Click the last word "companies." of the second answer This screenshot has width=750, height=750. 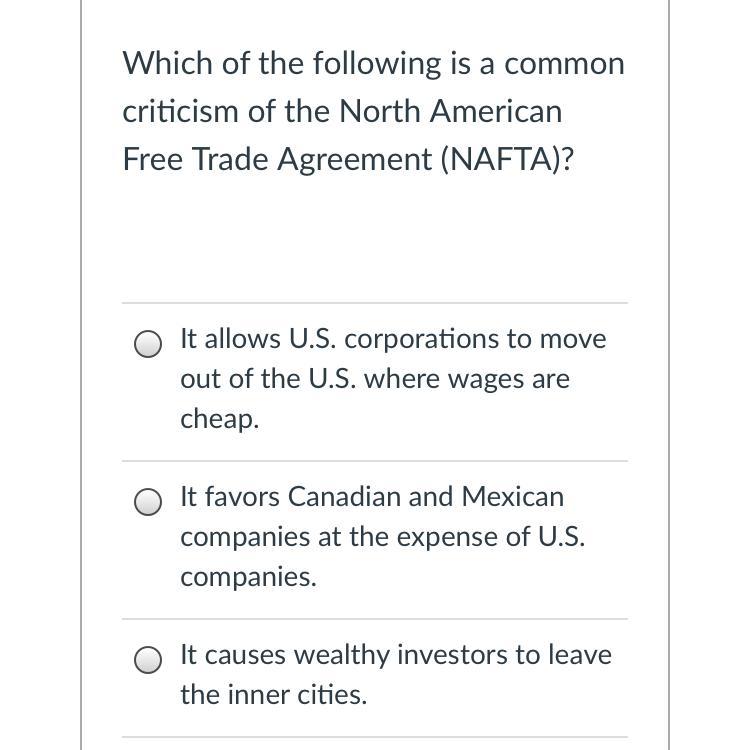coord(248,577)
